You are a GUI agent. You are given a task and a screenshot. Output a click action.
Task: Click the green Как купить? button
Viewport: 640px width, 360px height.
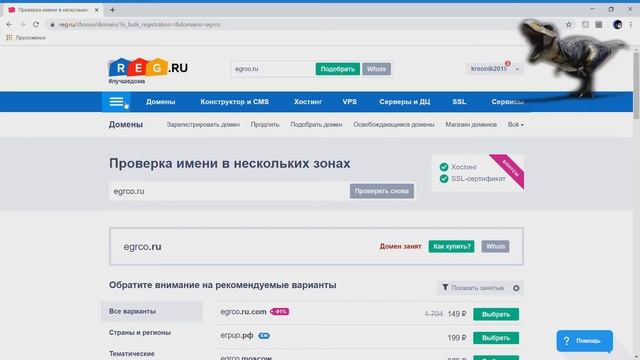click(451, 247)
